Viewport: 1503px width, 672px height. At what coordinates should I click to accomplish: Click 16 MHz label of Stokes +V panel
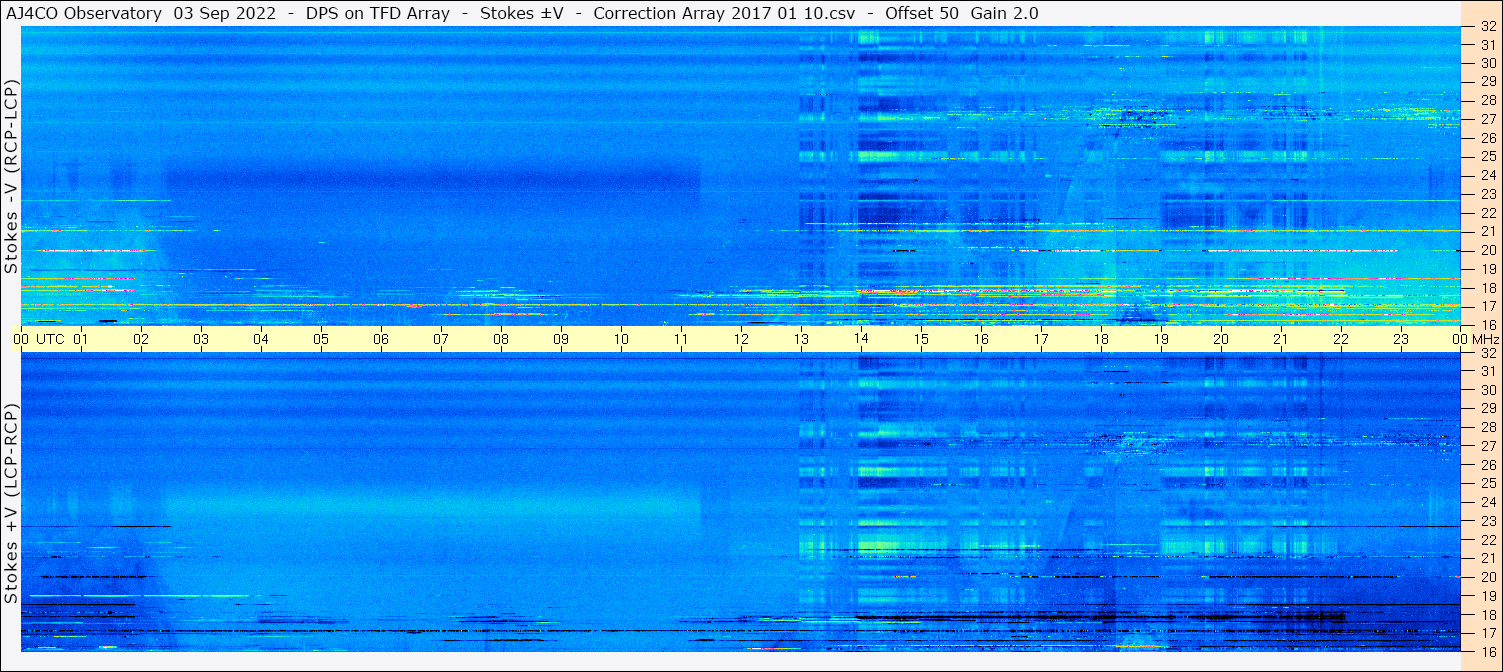1487,651
